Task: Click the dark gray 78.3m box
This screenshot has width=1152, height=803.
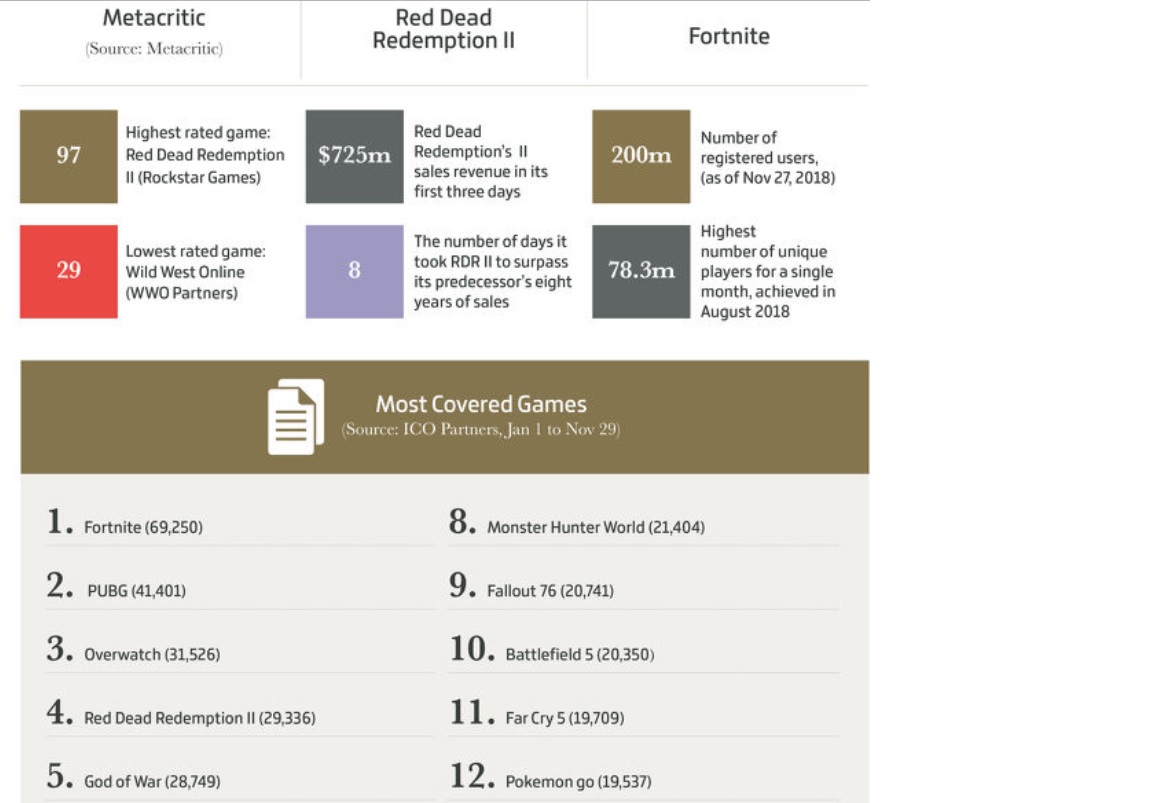Action: coord(641,271)
